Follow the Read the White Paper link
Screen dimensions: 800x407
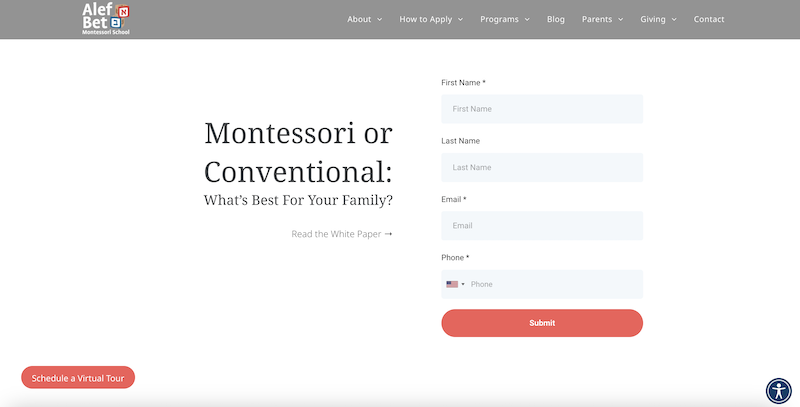(342, 234)
